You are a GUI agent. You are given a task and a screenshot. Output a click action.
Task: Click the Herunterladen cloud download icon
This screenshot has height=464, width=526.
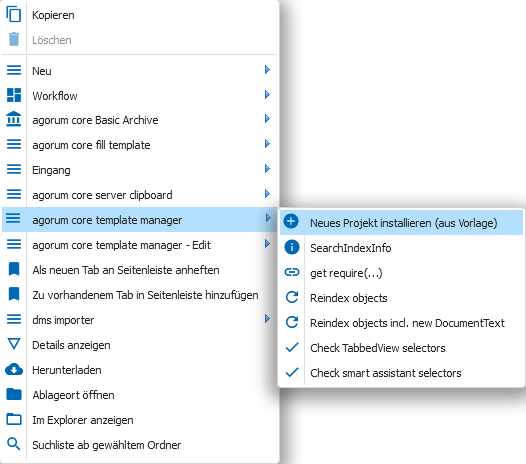coord(14,369)
